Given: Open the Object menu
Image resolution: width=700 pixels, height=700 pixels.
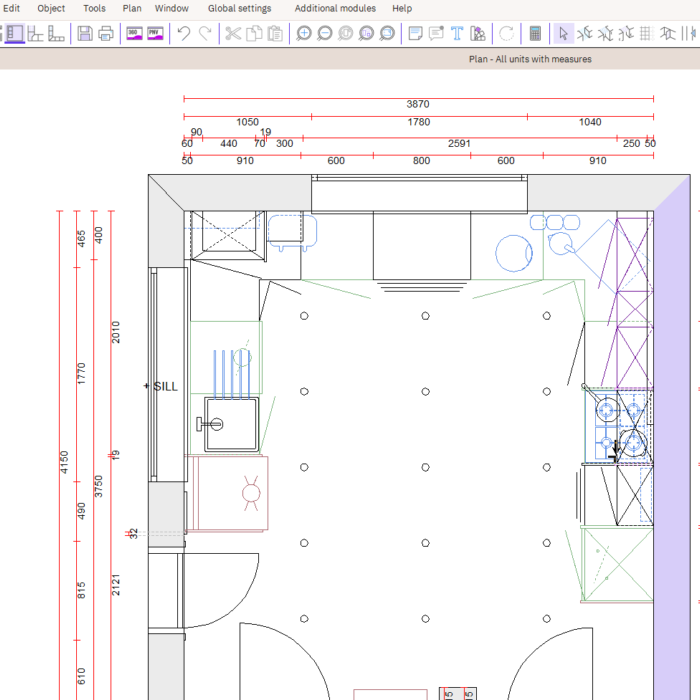Looking at the screenshot, I should pyautogui.click(x=51, y=8).
